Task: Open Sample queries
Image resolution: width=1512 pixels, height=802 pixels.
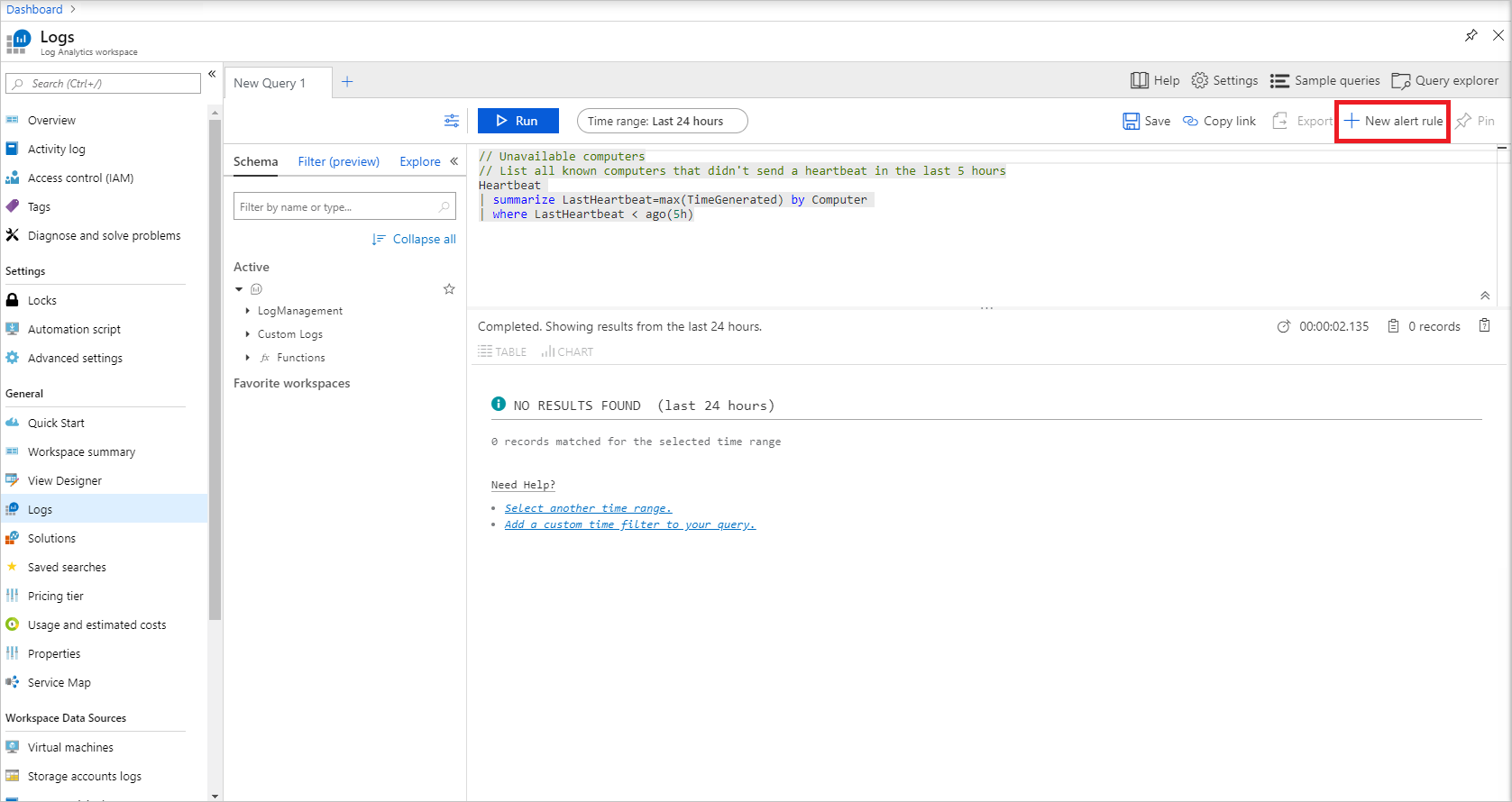Action: [x=1325, y=80]
